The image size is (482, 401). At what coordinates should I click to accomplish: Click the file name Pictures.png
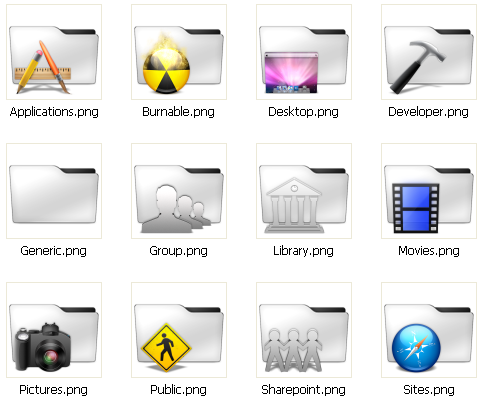[x=53, y=390]
